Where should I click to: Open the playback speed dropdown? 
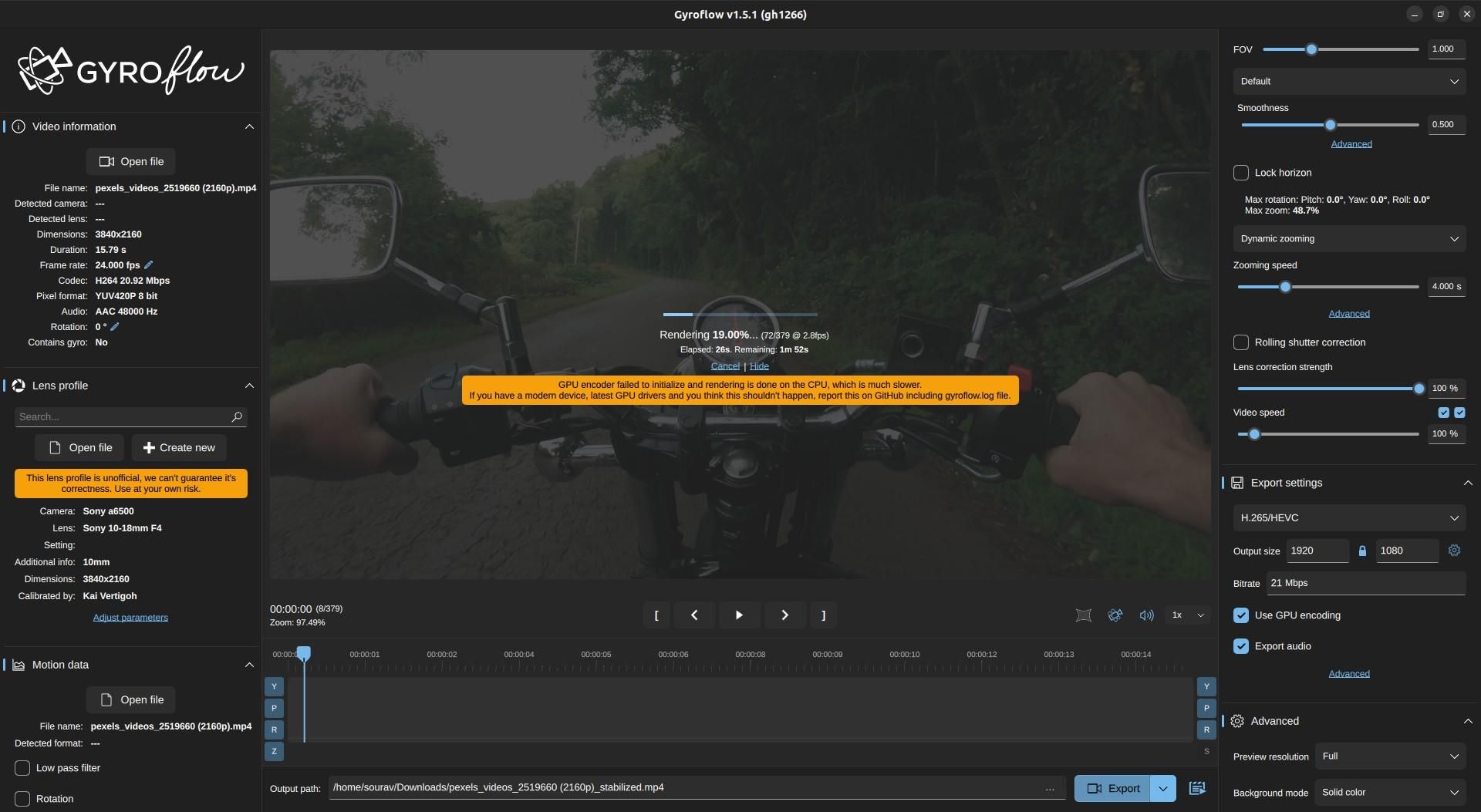coord(1200,615)
